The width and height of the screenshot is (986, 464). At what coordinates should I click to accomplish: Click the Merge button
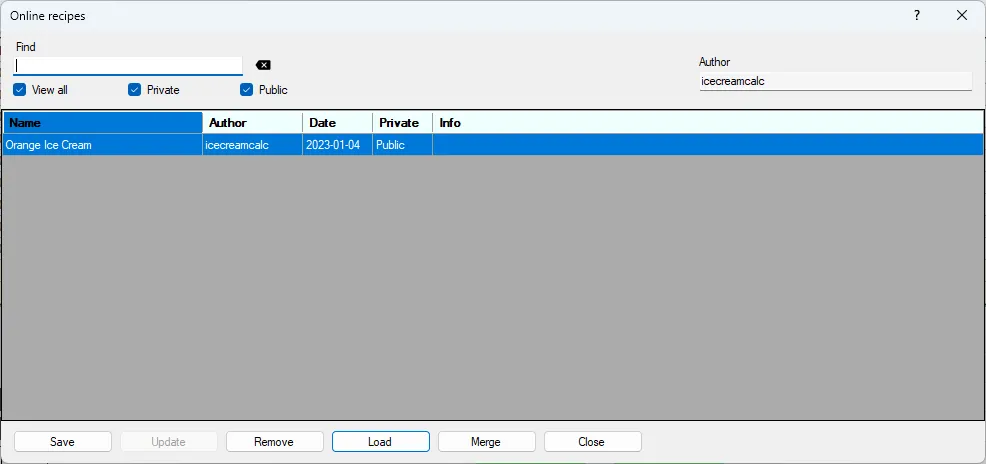click(486, 442)
